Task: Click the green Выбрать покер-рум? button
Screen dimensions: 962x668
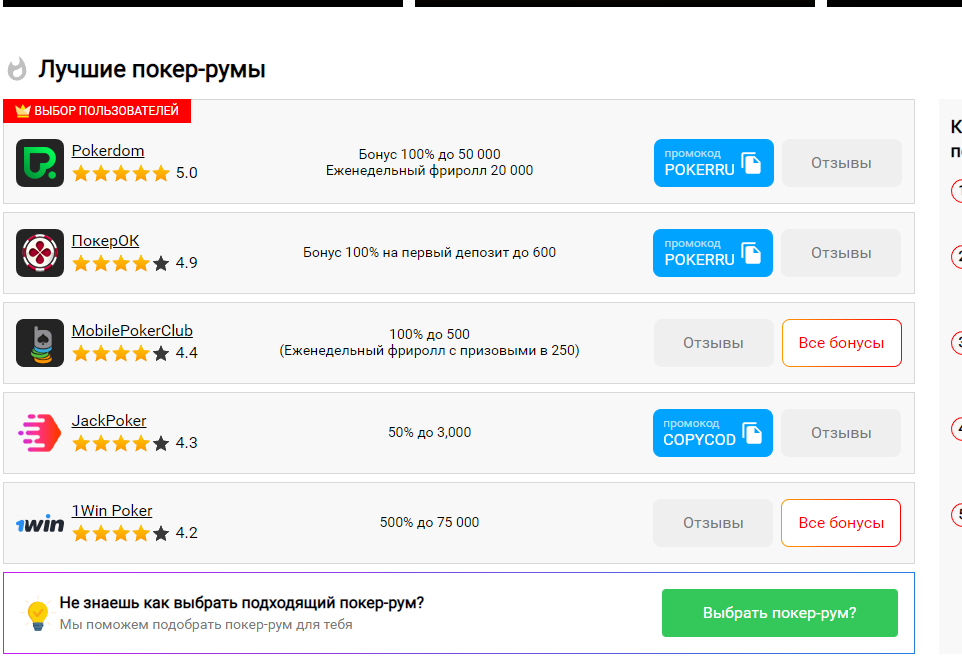Action: coord(780,613)
